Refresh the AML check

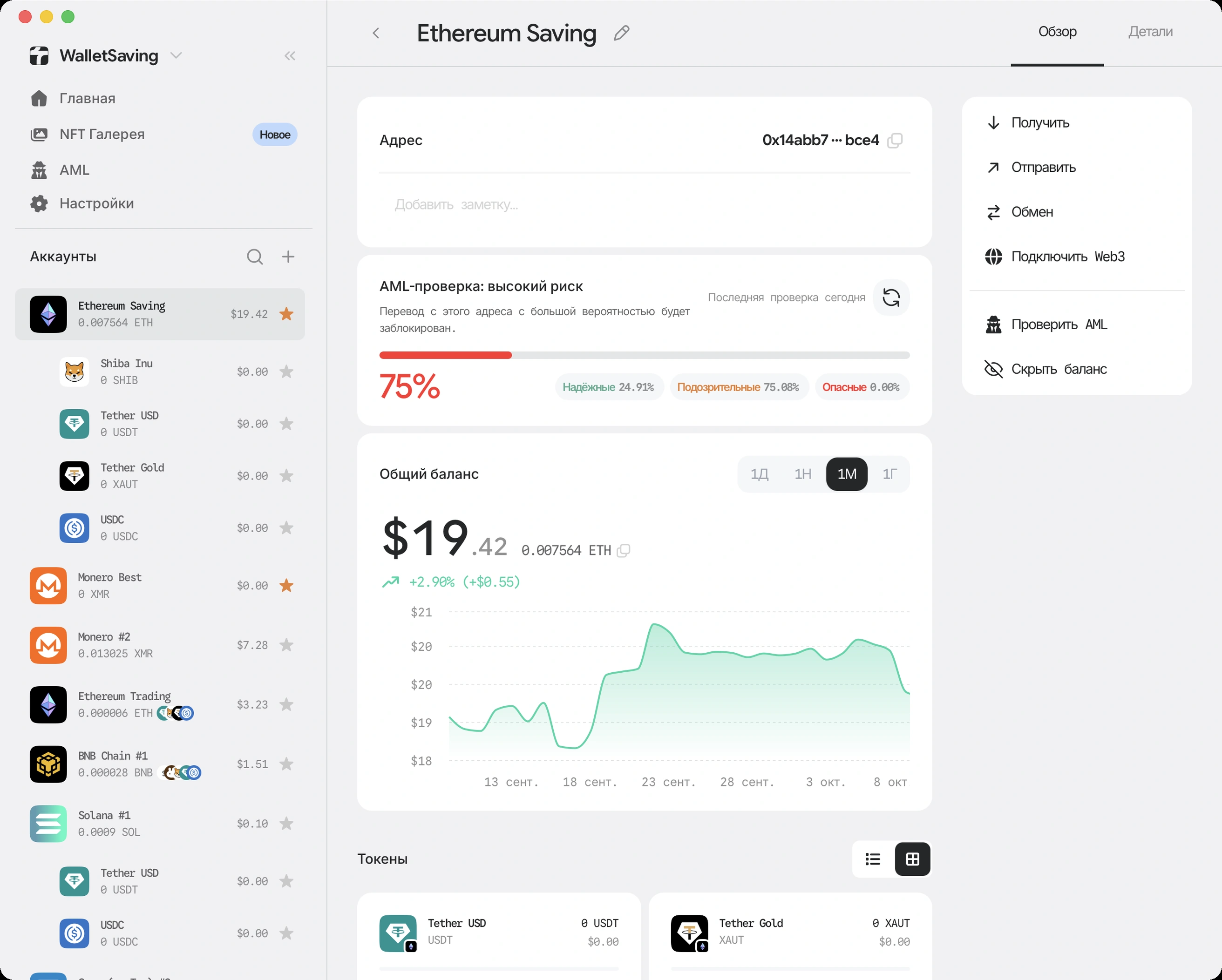point(891,297)
